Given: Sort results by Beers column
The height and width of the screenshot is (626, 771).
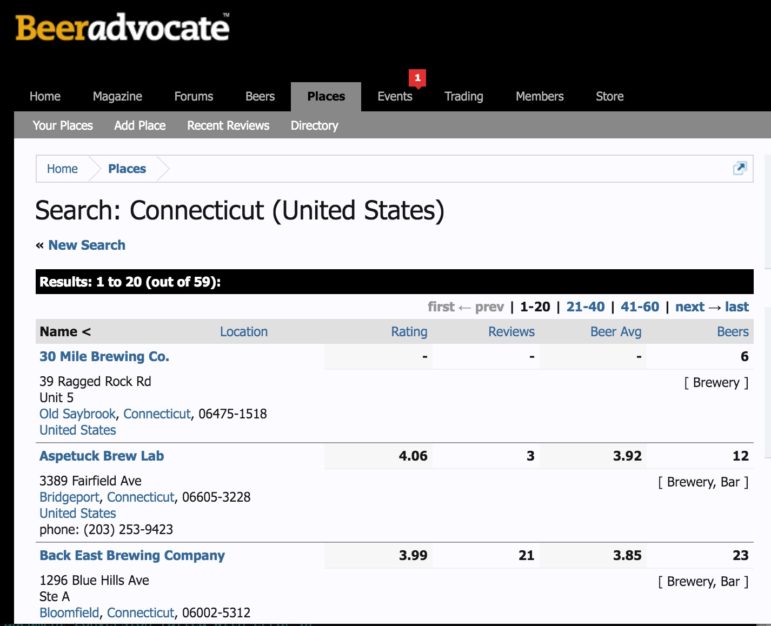Looking at the screenshot, I should (x=733, y=331).
